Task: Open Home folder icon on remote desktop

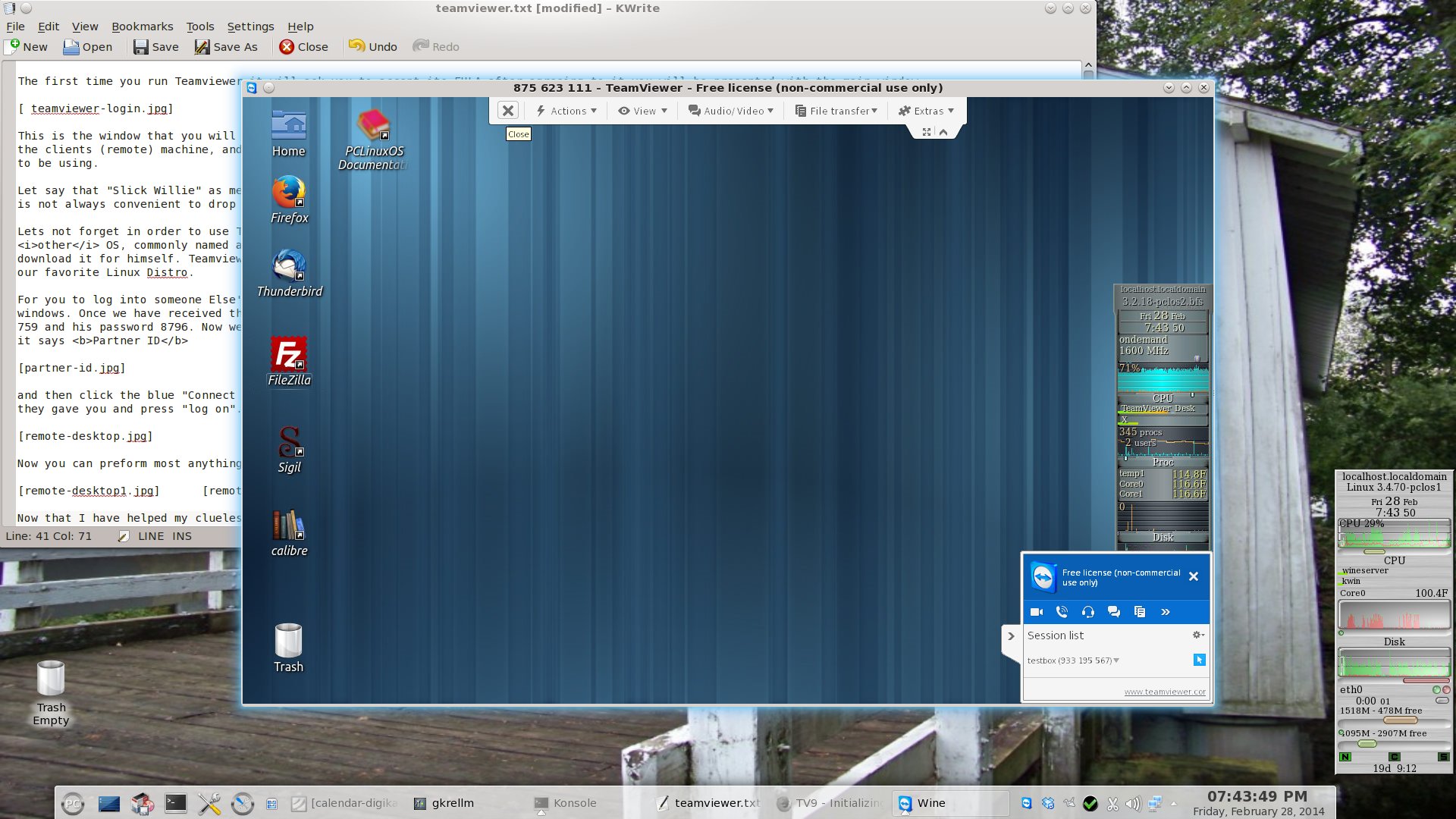Action: coord(289,134)
